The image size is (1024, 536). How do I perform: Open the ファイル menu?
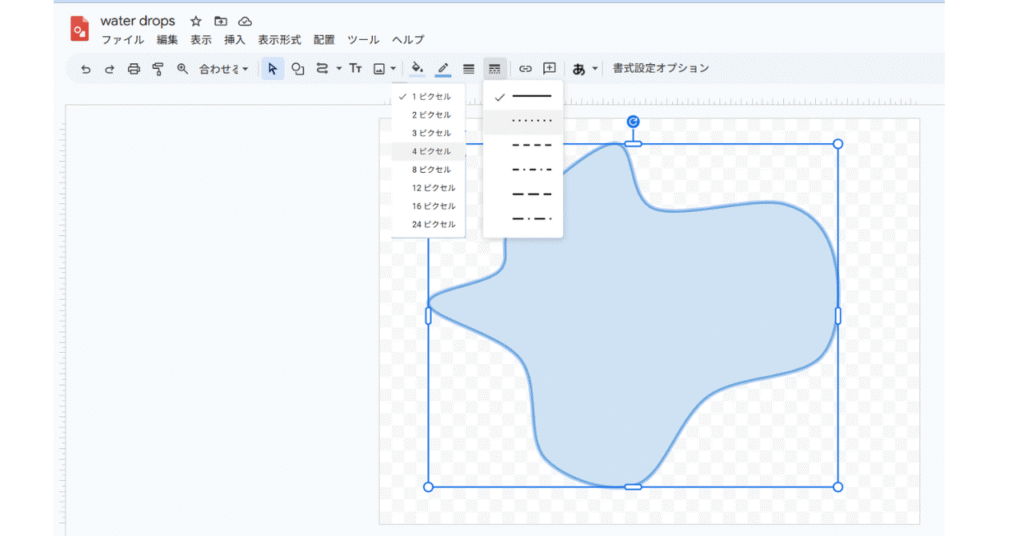(x=122, y=40)
